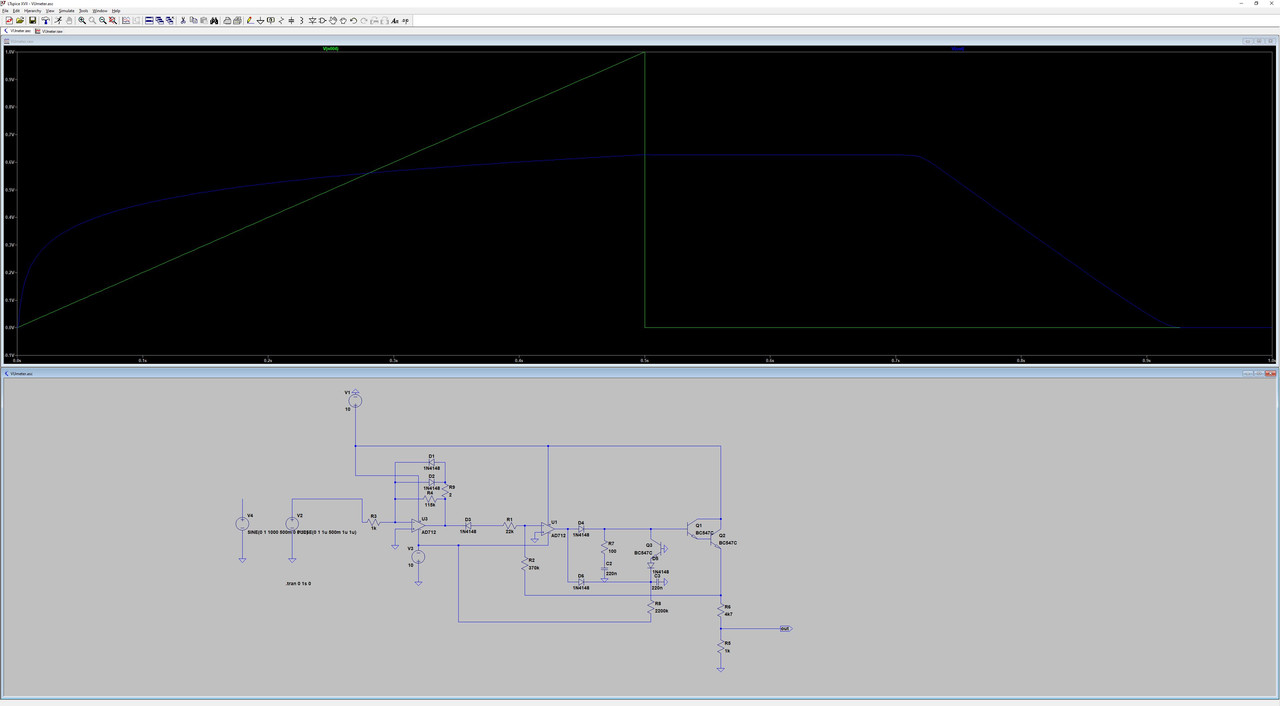Copy with the duplicate icon

pyautogui.click(x=194, y=20)
